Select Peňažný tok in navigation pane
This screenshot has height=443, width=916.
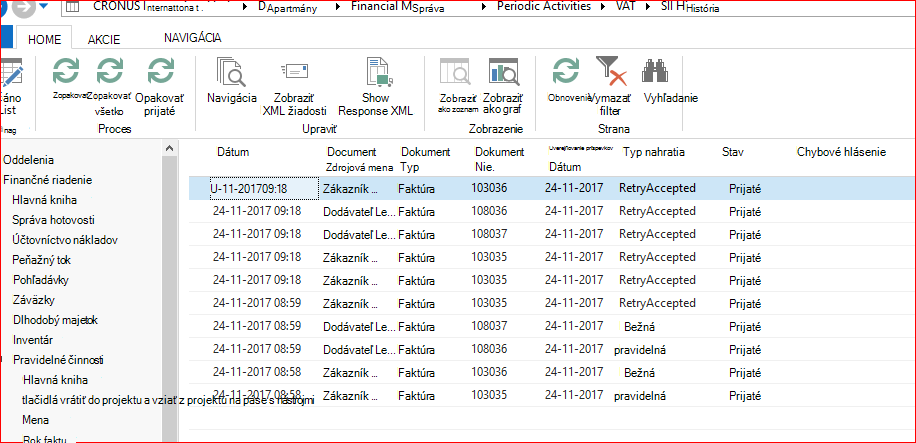42,259
